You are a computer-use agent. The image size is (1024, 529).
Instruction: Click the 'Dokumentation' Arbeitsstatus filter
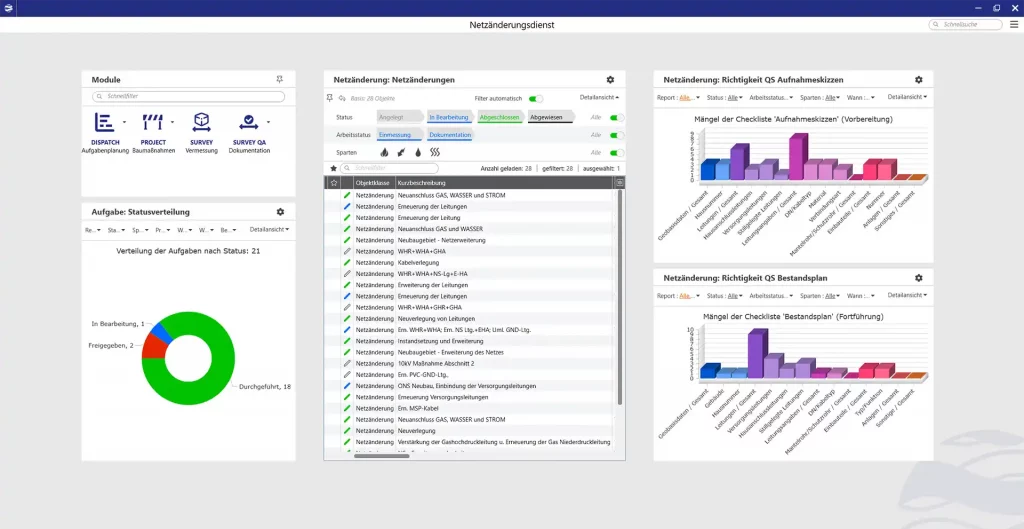pos(450,135)
